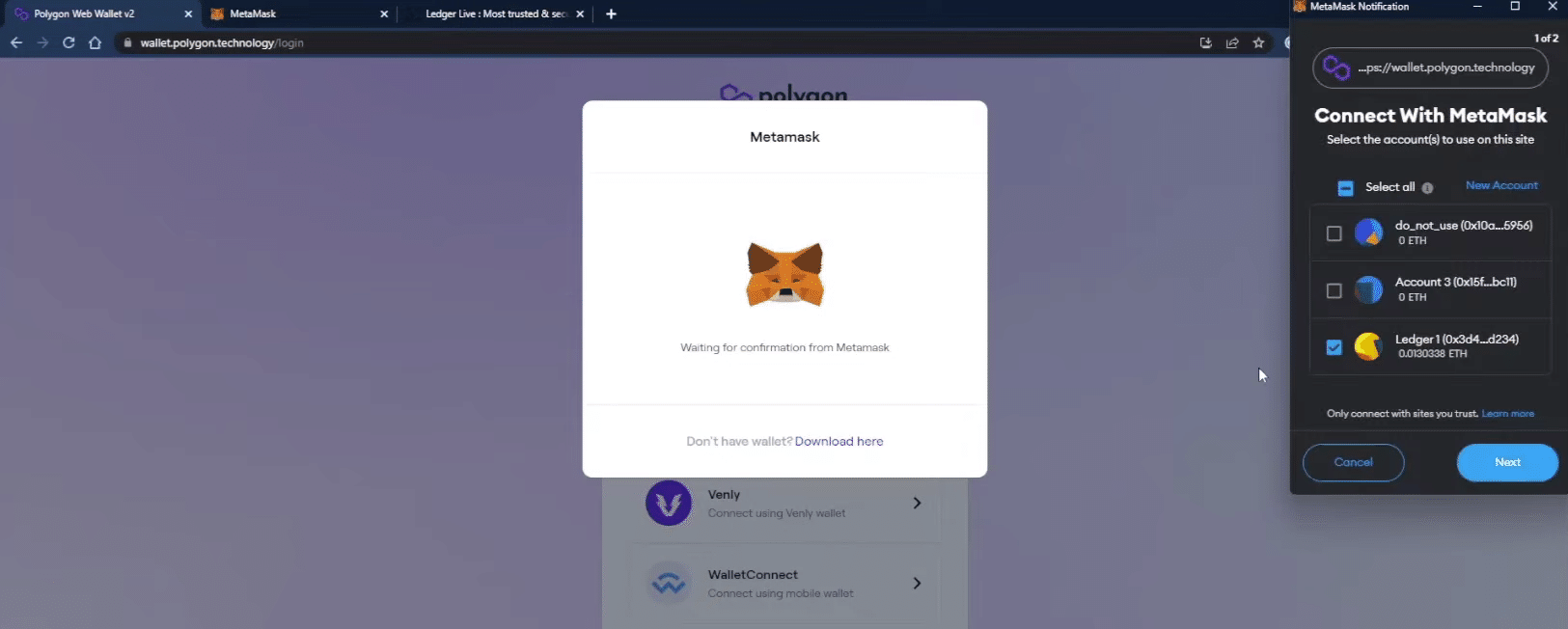Viewport: 1568px width, 629px height.
Task: Click the do_not_use account avatar
Action: [1368, 232]
